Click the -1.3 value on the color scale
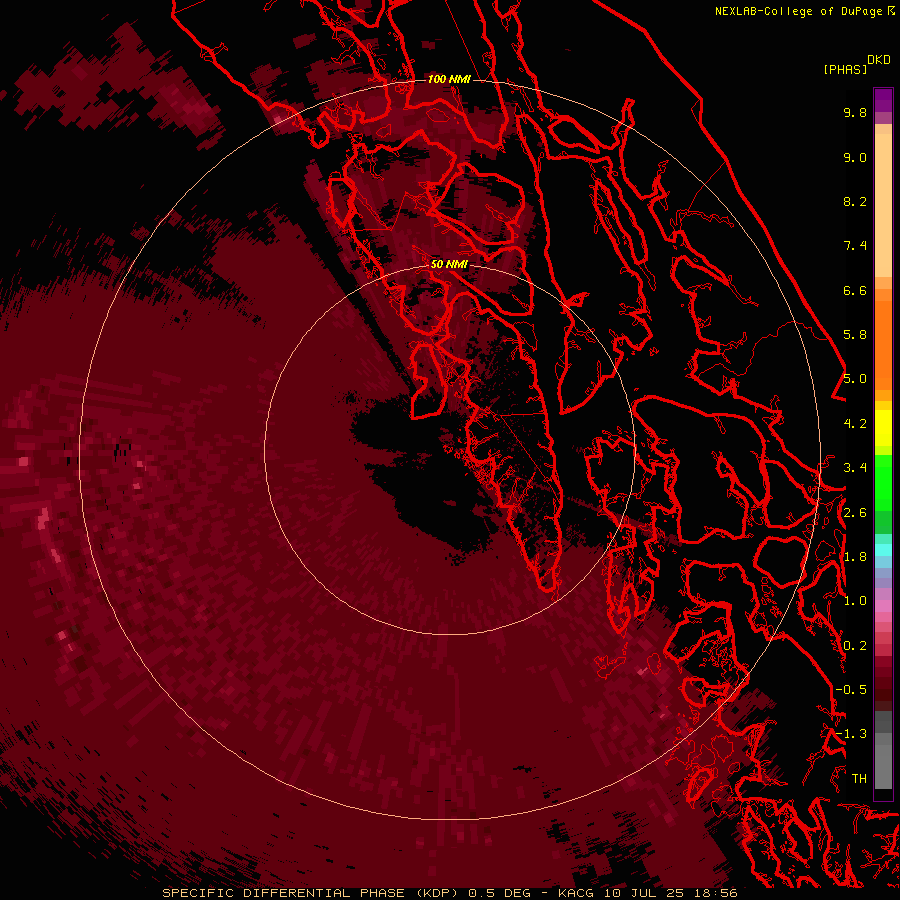Screen dimensions: 900x900 pos(851,734)
